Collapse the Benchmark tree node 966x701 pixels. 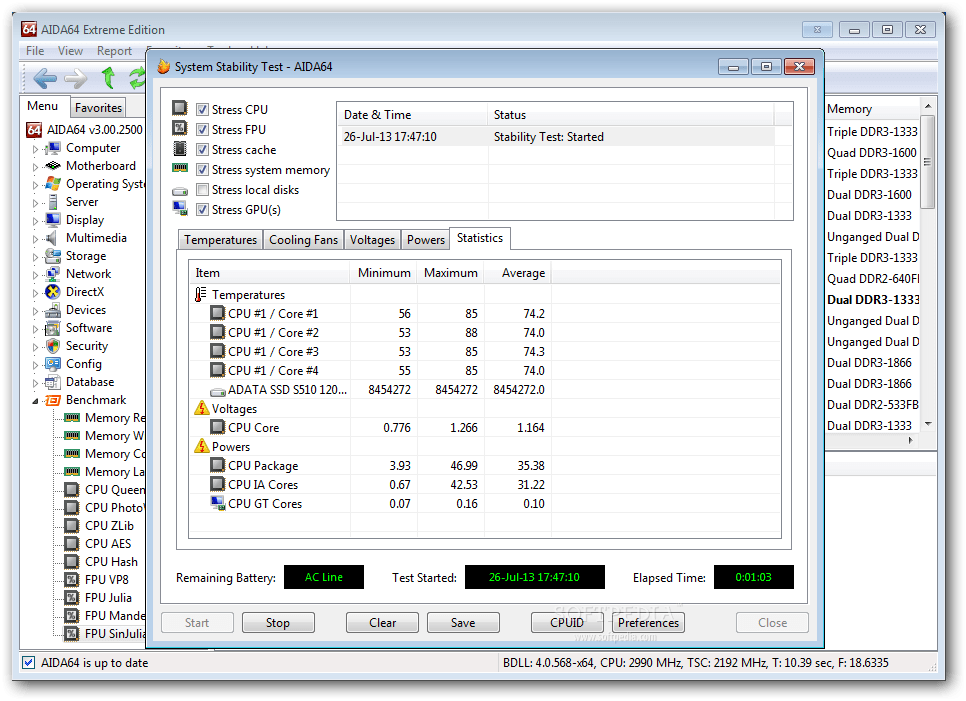pos(35,401)
